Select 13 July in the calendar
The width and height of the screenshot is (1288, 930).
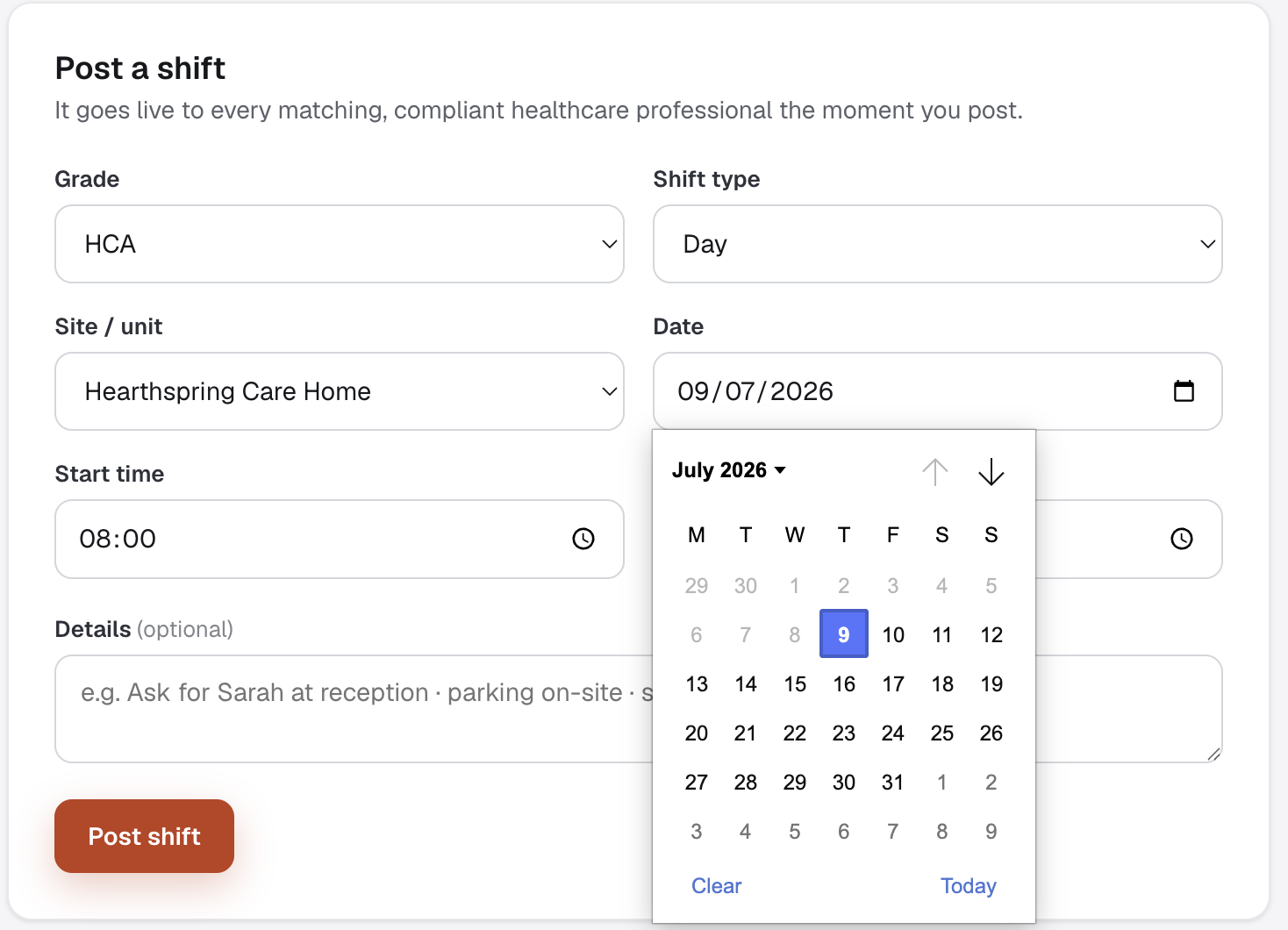pos(697,683)
